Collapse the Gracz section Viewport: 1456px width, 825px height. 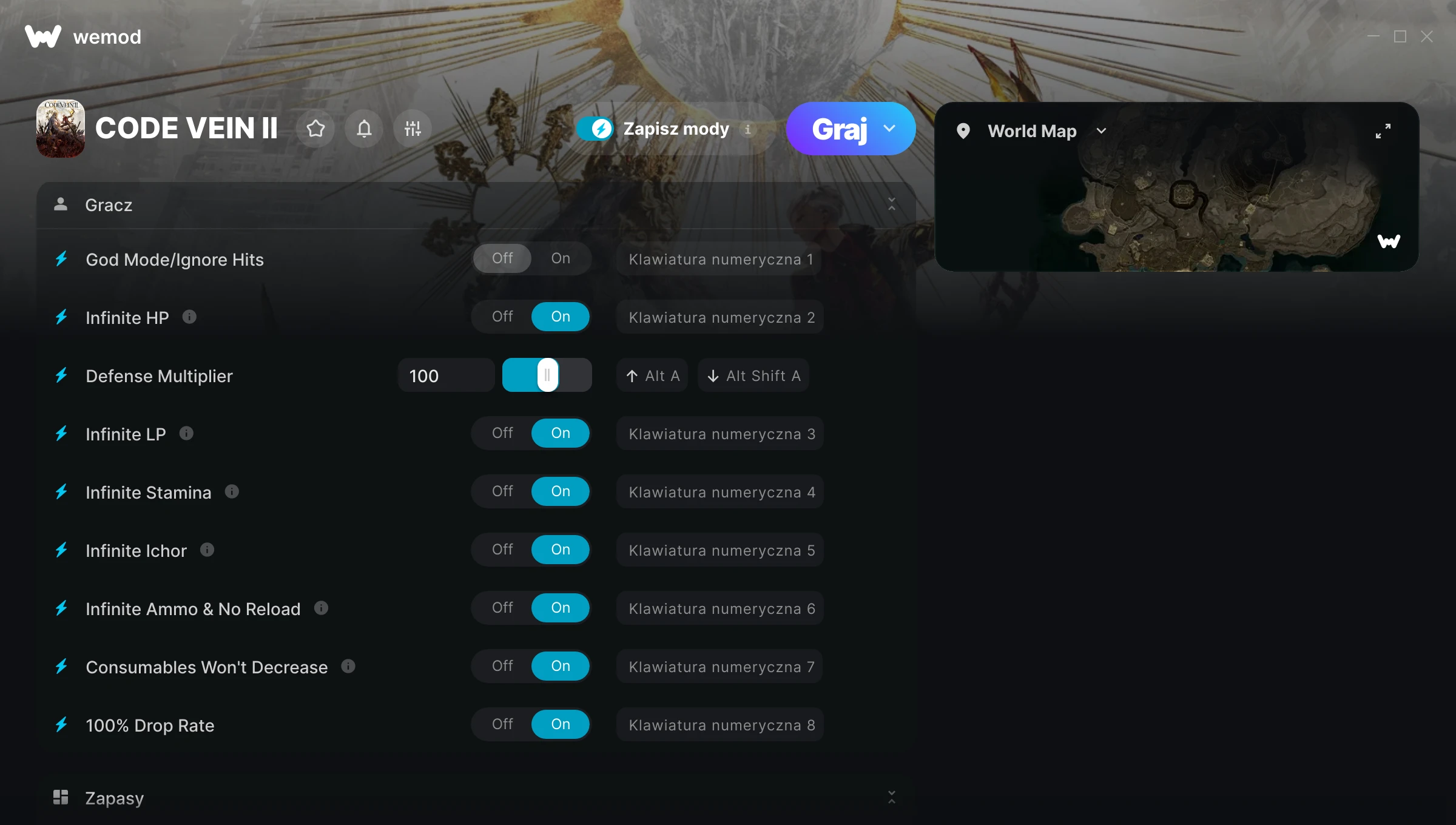(x=892, y=204)
